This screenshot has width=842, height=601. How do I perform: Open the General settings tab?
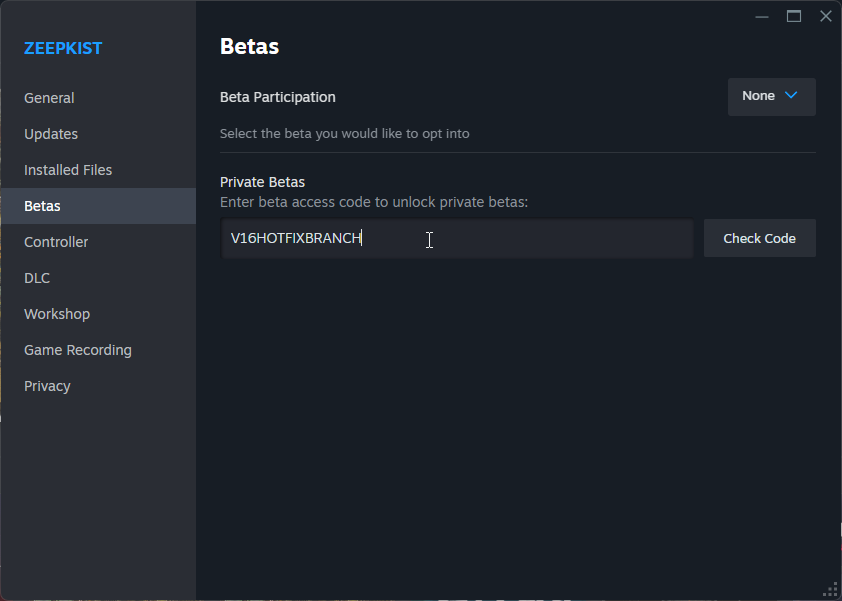pyautogui.click(x=49, y=98)
